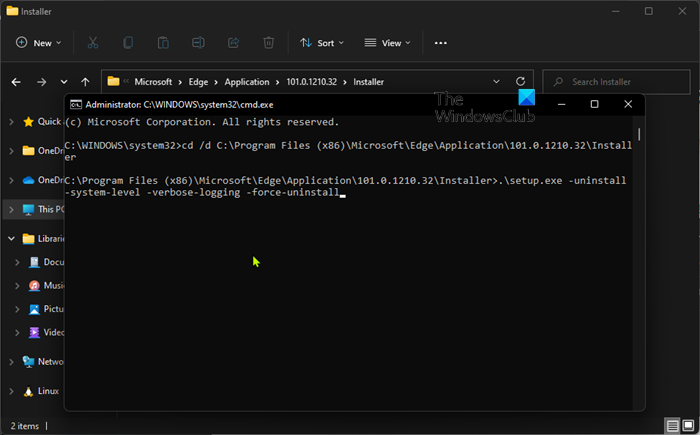Open the New item menu
700x435 pixels.
(x=38, y=43)
